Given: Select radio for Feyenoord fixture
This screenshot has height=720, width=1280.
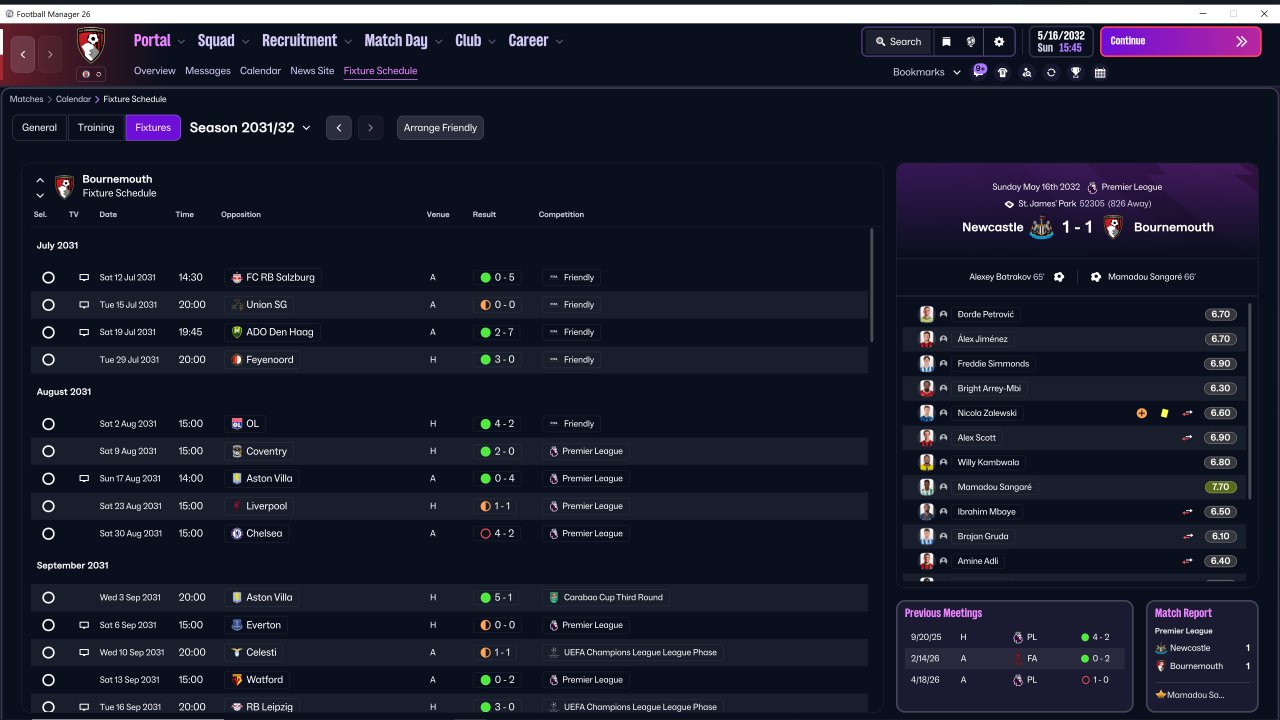Looking at the screenshot, I should point(48,360).
